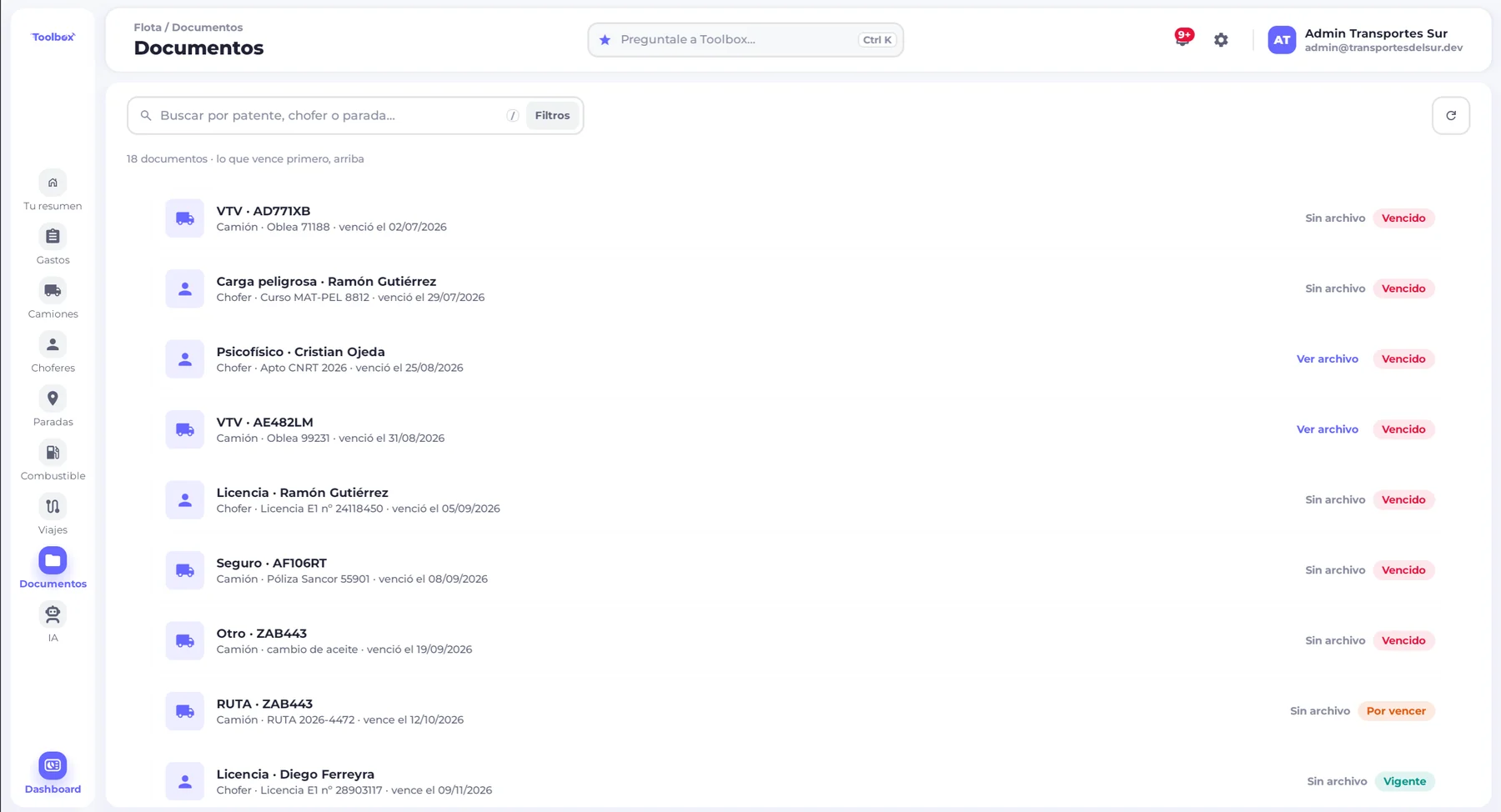The image size is (1501, 812).
Task: Open the Combustible fuel pump icon
Action: point(53,453)
